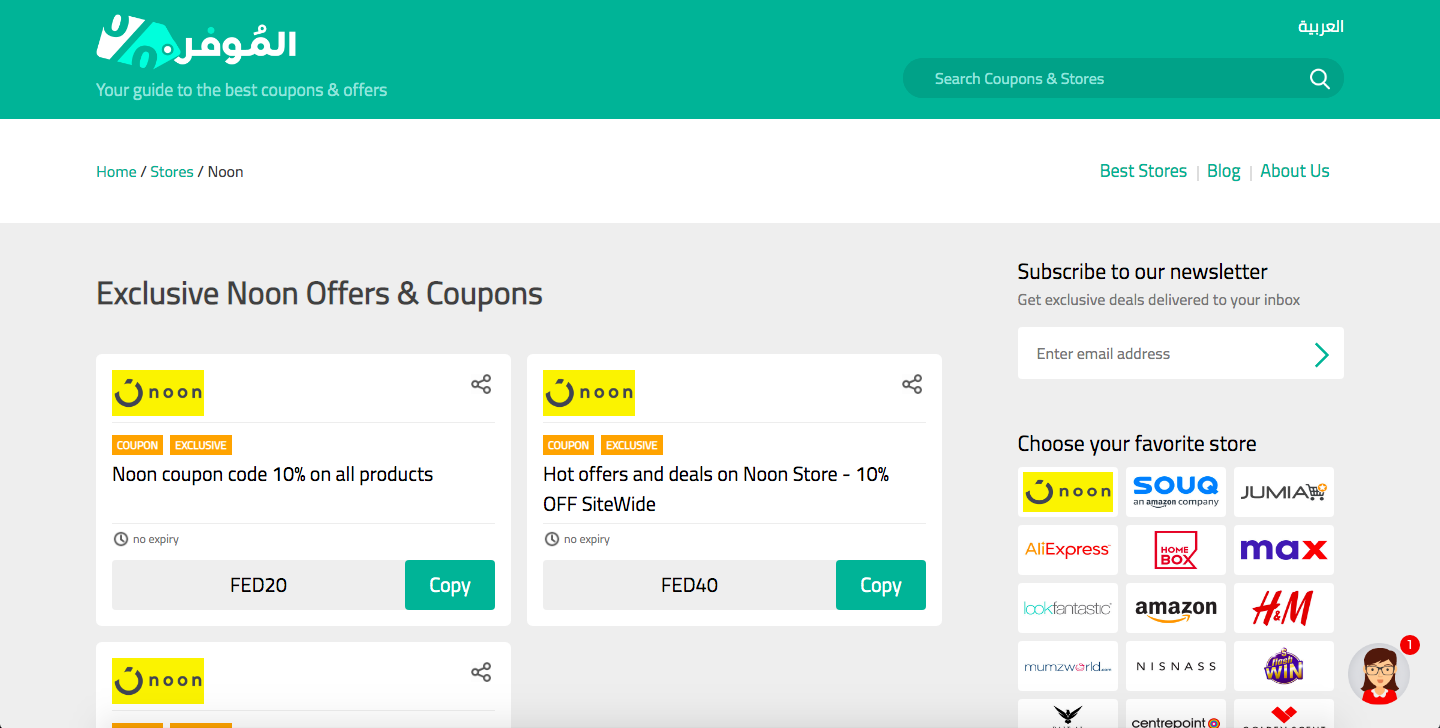This screenshot has height=728, width=1440.
Task: Choose the Lookfantastic store logo
Action: click(1068, 608)
